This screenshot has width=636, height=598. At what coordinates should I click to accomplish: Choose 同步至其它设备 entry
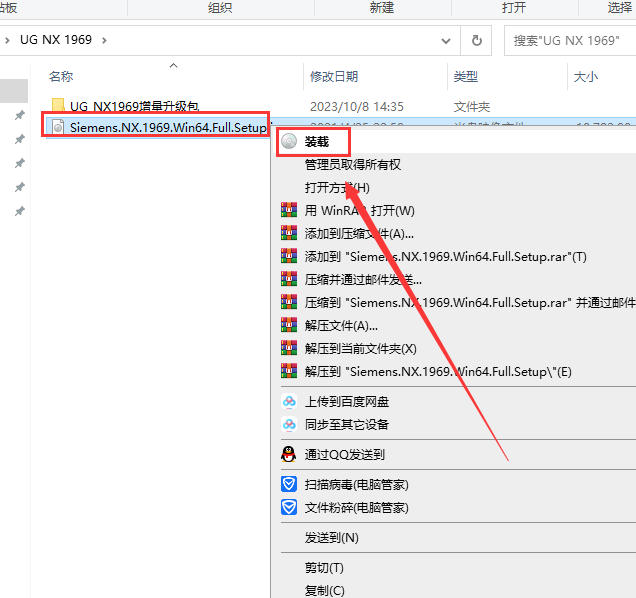[347, 425]
